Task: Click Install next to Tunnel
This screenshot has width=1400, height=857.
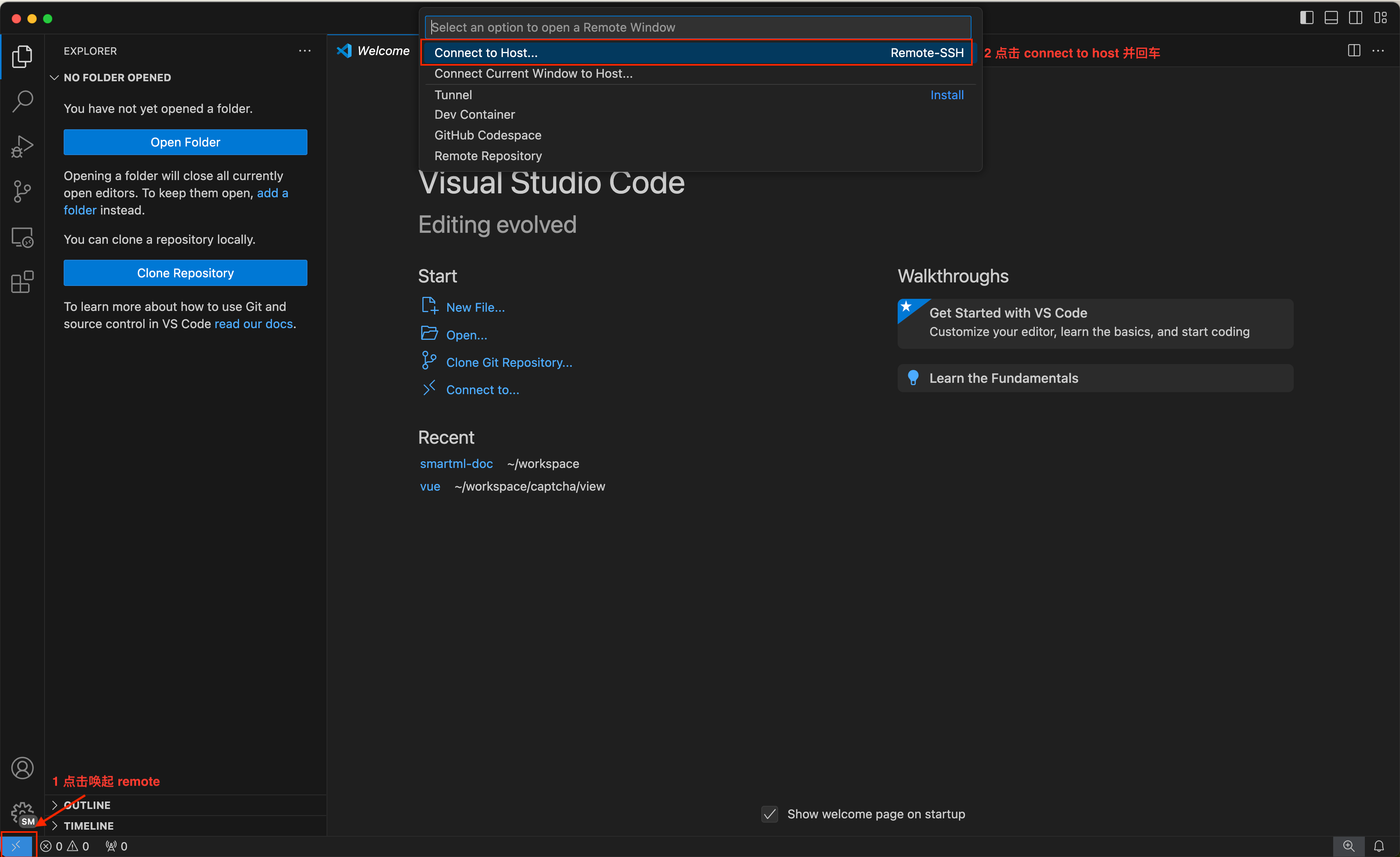Action: [946, 95]
